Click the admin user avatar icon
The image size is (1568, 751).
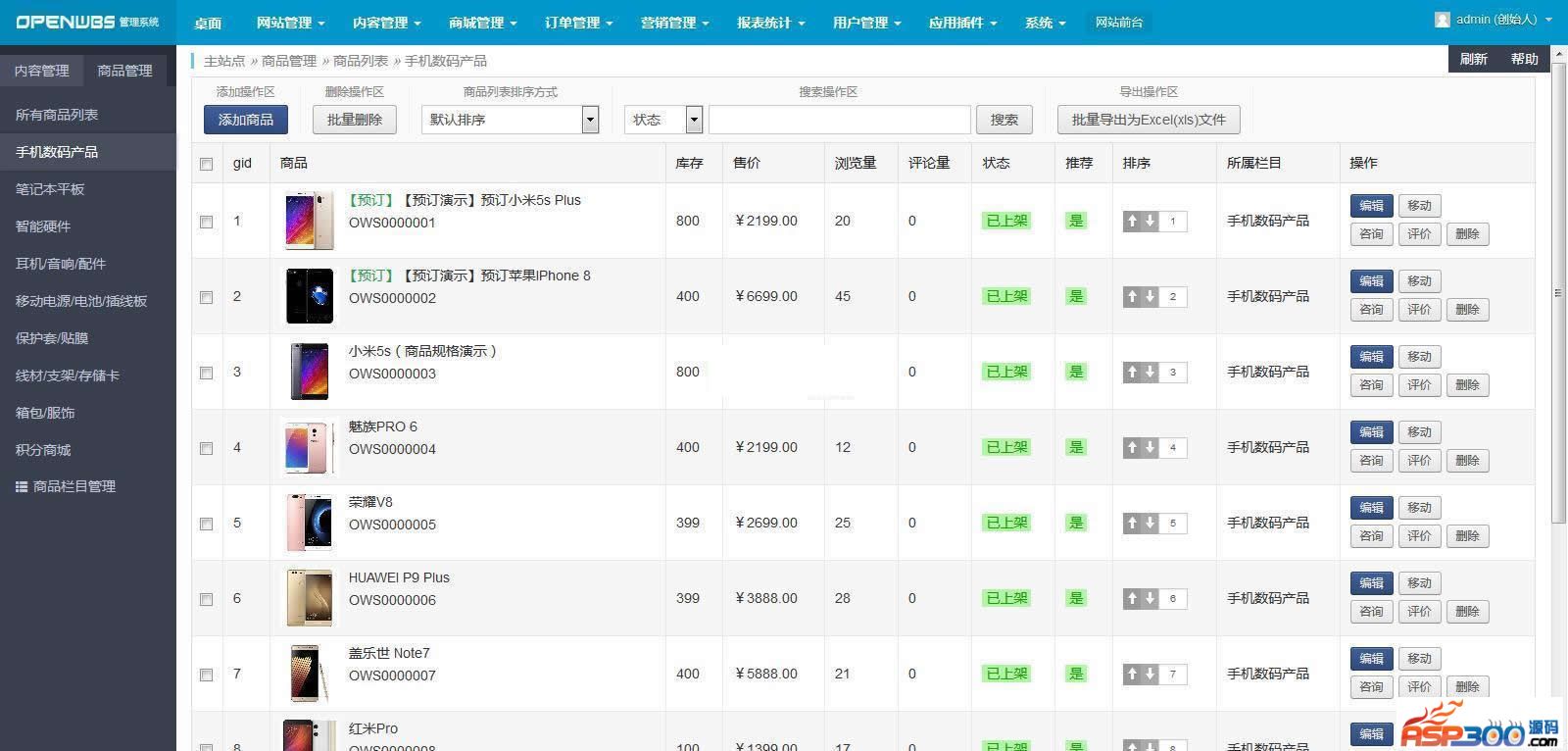[x=1442, y=20]
